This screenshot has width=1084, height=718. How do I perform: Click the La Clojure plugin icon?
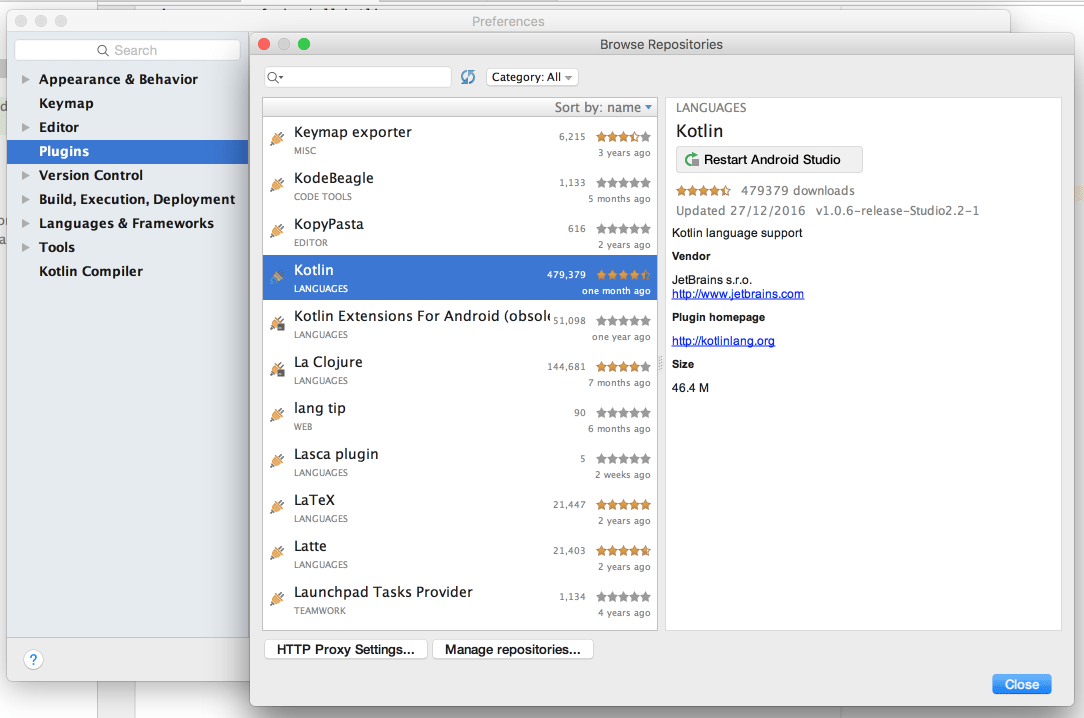(277, 368)
